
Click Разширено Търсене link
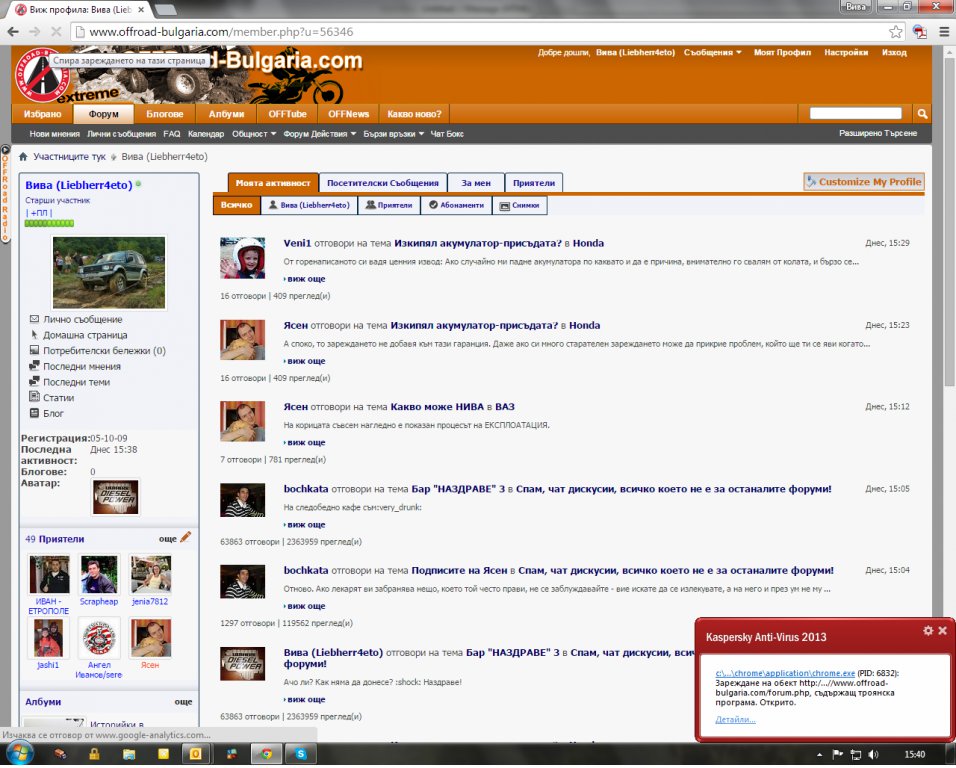tap(877, 133)
